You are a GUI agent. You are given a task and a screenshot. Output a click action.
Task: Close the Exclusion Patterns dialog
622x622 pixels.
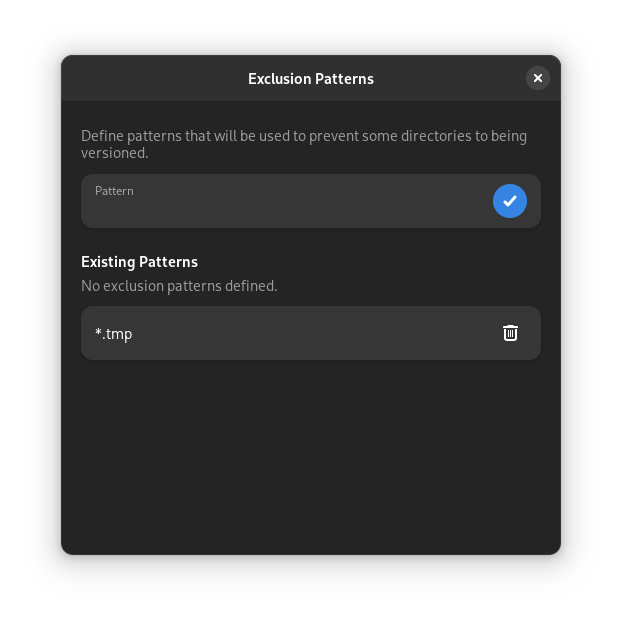click(x=538, y=78)
